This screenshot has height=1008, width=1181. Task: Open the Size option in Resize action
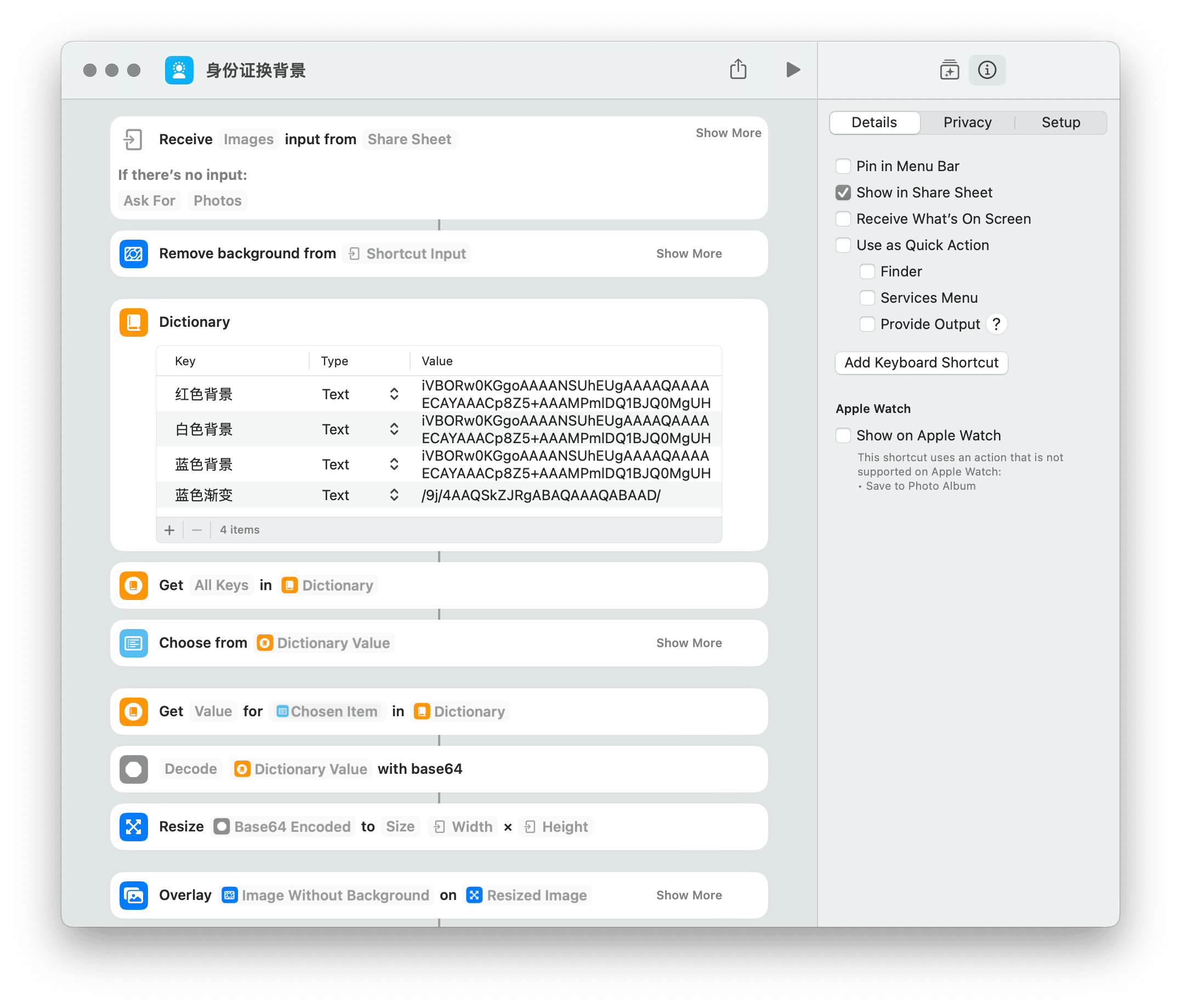pyautogui.click(x=400, y=826)
